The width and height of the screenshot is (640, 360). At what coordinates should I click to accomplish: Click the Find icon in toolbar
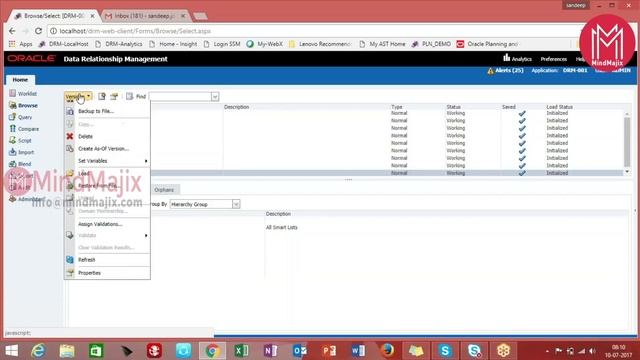tap(129, 96)
